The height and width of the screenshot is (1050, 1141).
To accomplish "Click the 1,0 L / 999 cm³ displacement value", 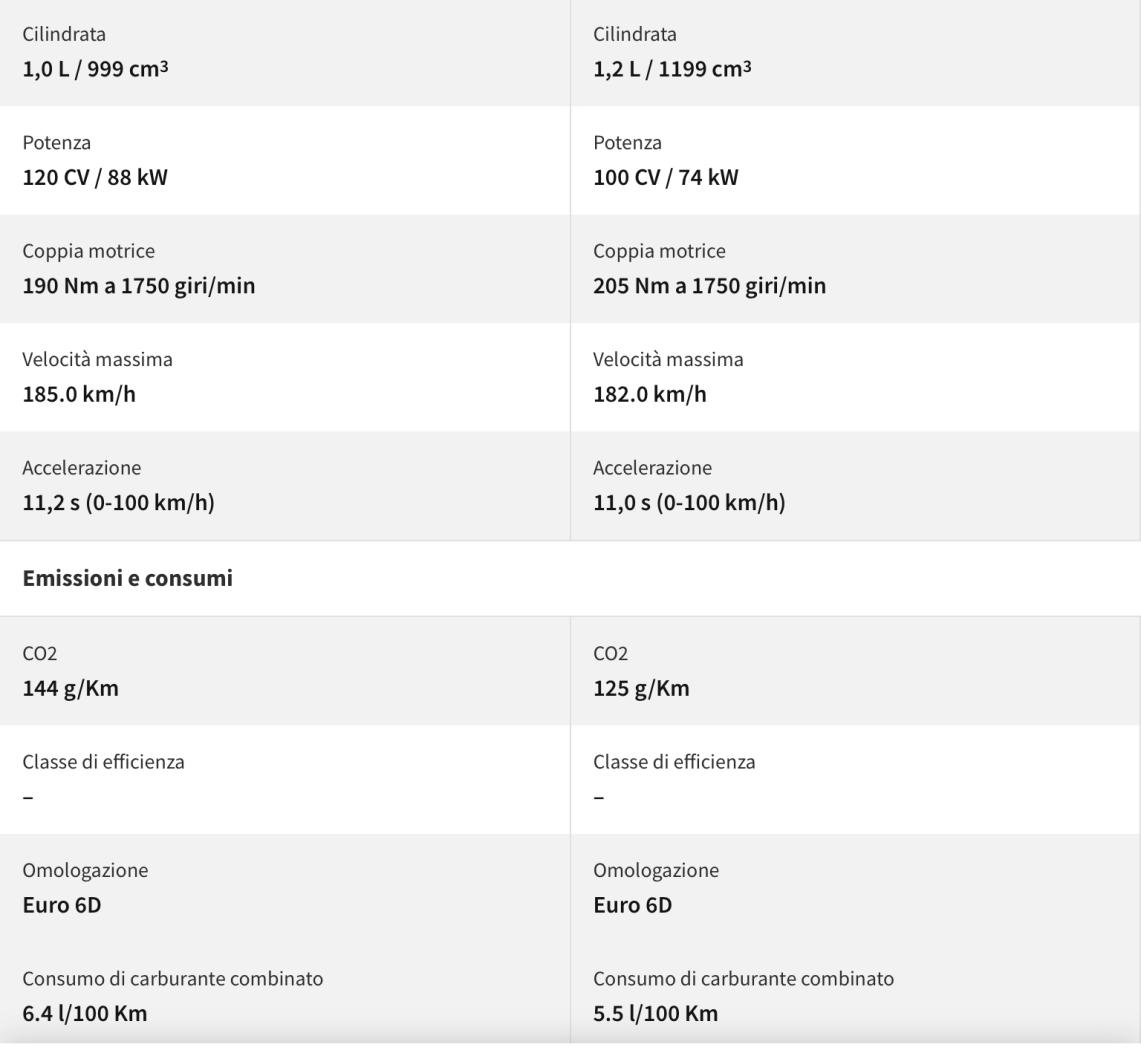I will pos(95,70).
